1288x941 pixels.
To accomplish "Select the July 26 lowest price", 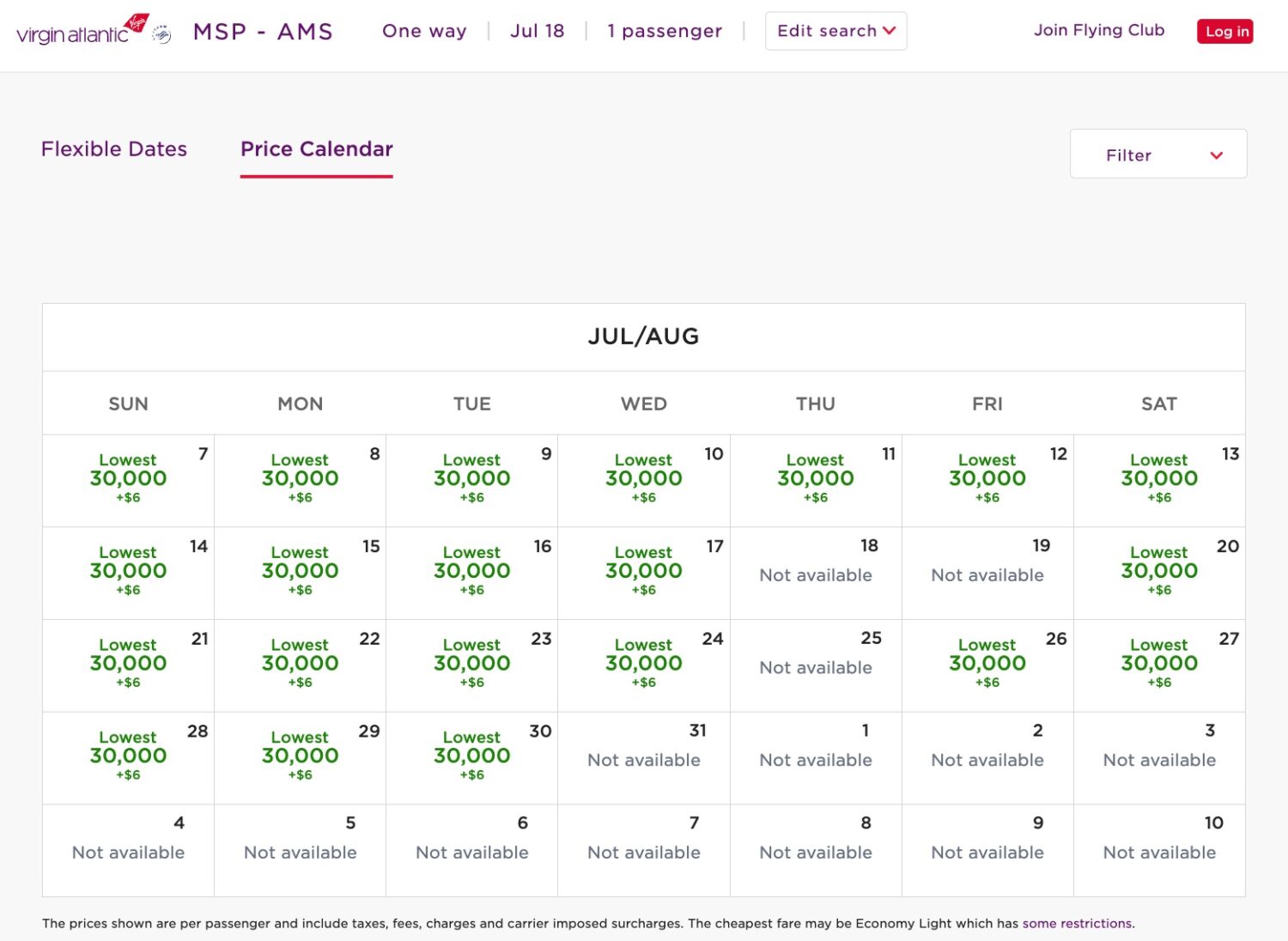I will click(987, 663).
